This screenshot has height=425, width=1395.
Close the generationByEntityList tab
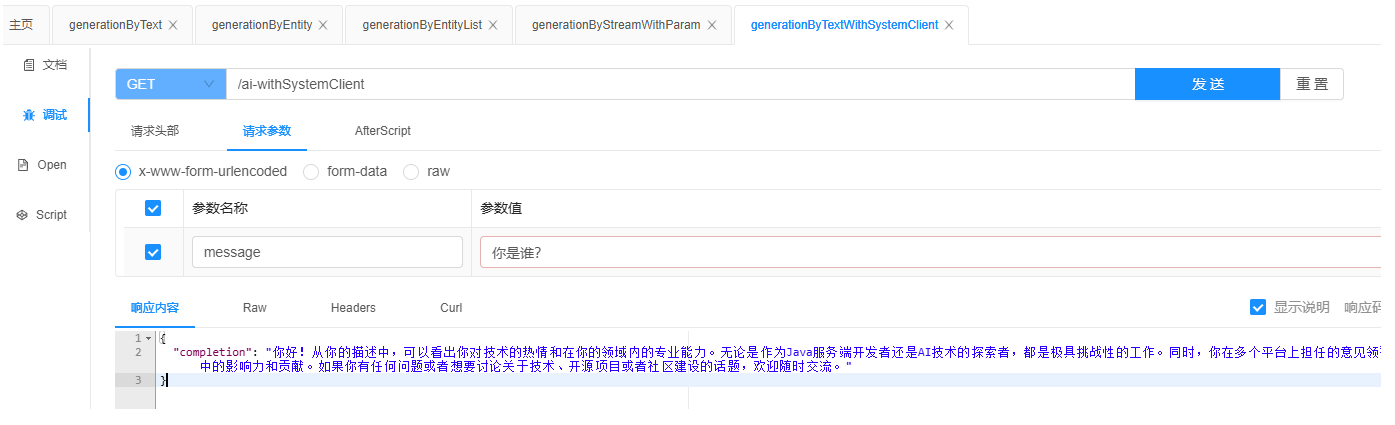[x=493, y=25]
